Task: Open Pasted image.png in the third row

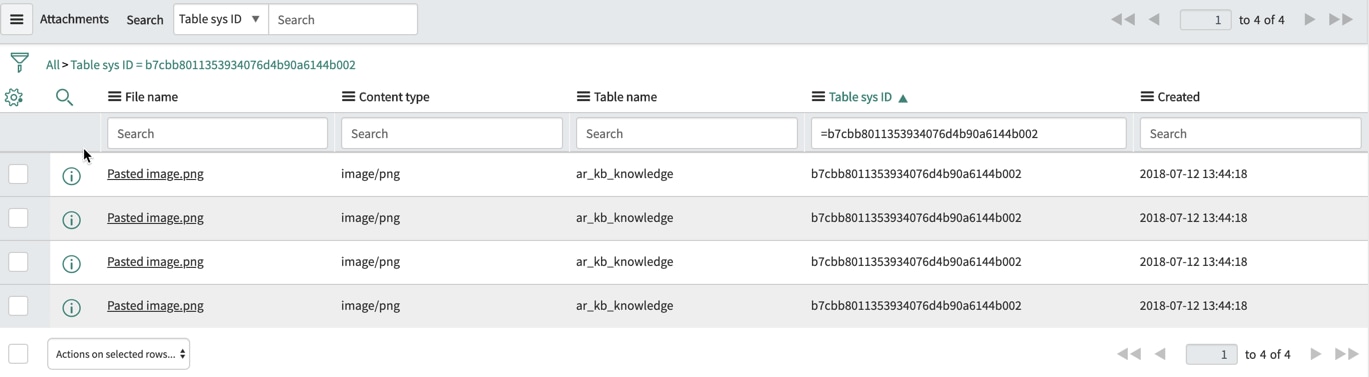Action: [x=155, y=262]
